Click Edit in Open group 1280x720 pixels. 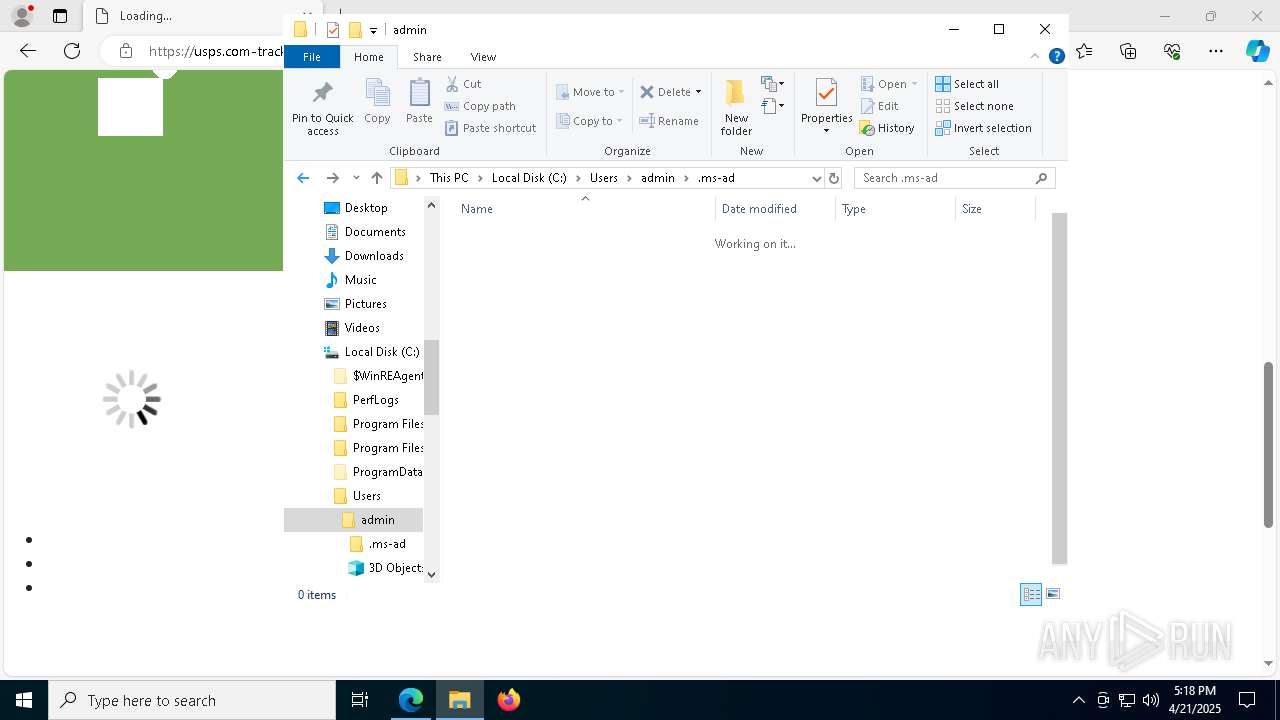tap(879, 106)
